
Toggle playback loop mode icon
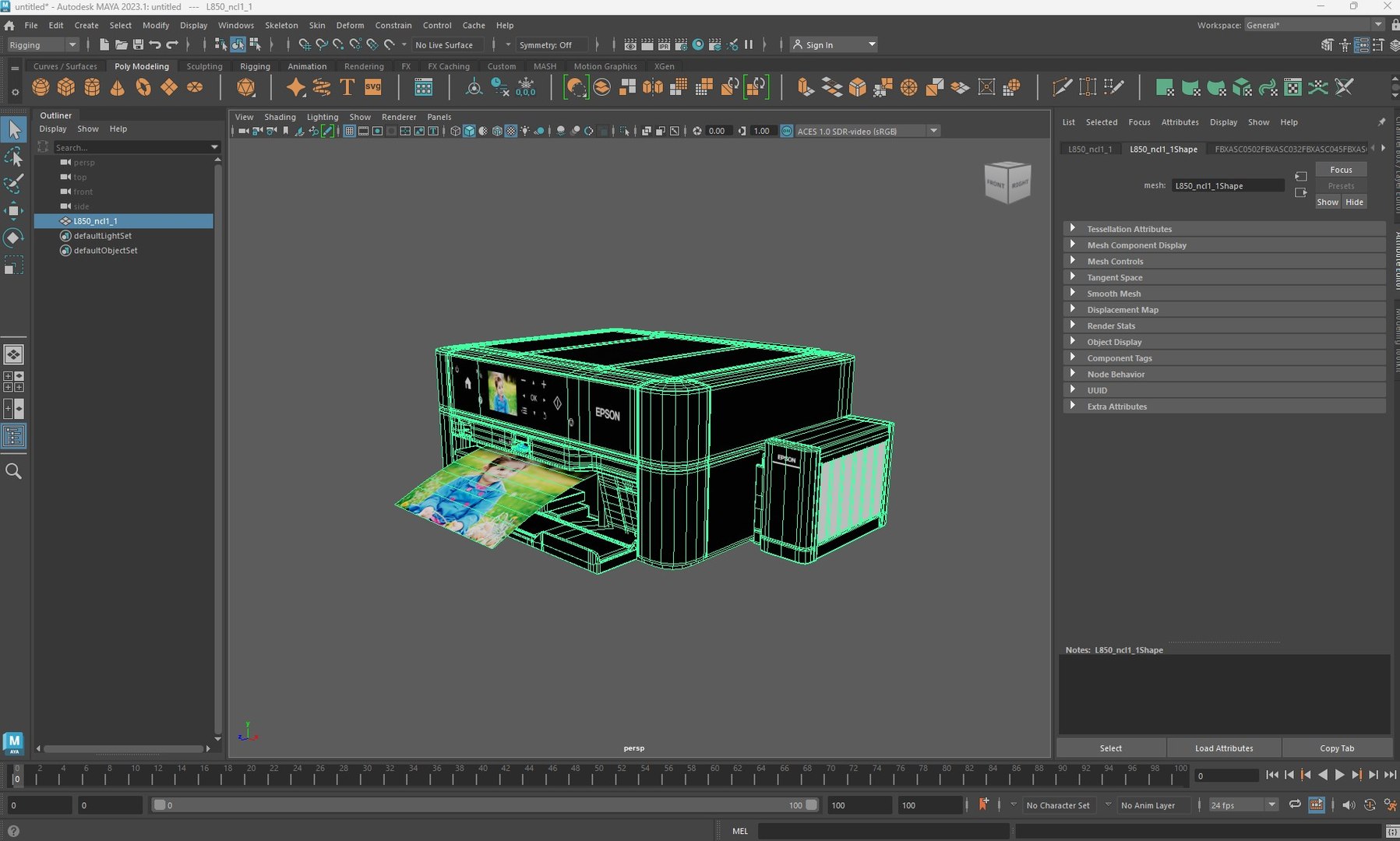[1294, 805]
